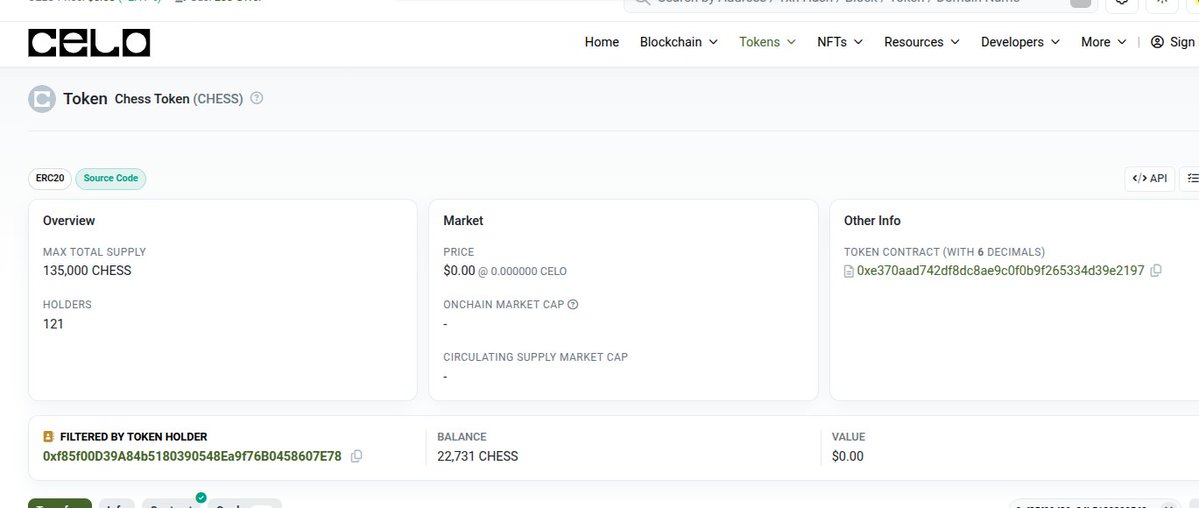Copy the token contract address
The height and width of the screenshot is (508, 1199).
pyautogui.click(x=1155, y=270)
